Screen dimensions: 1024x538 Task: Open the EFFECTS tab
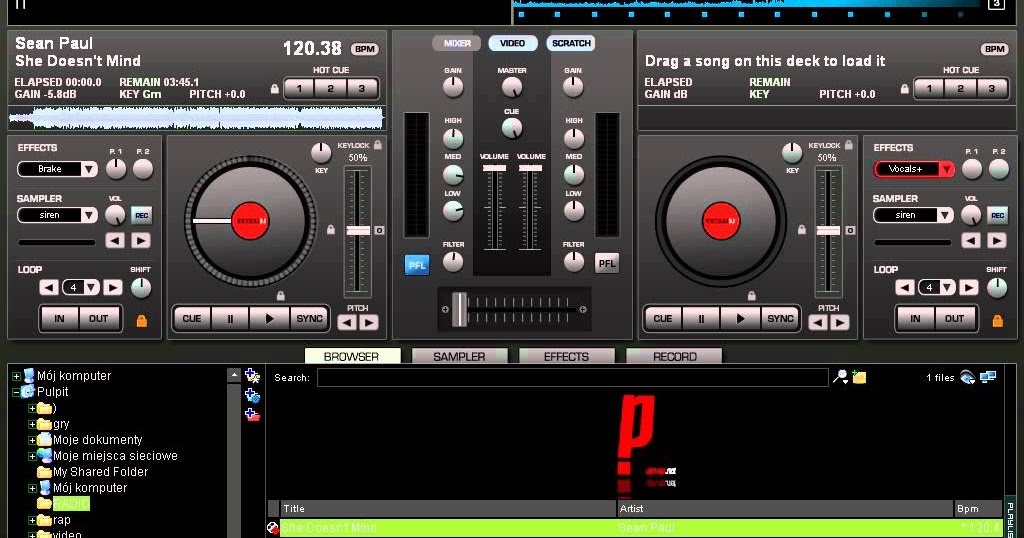tap(566, 356)
